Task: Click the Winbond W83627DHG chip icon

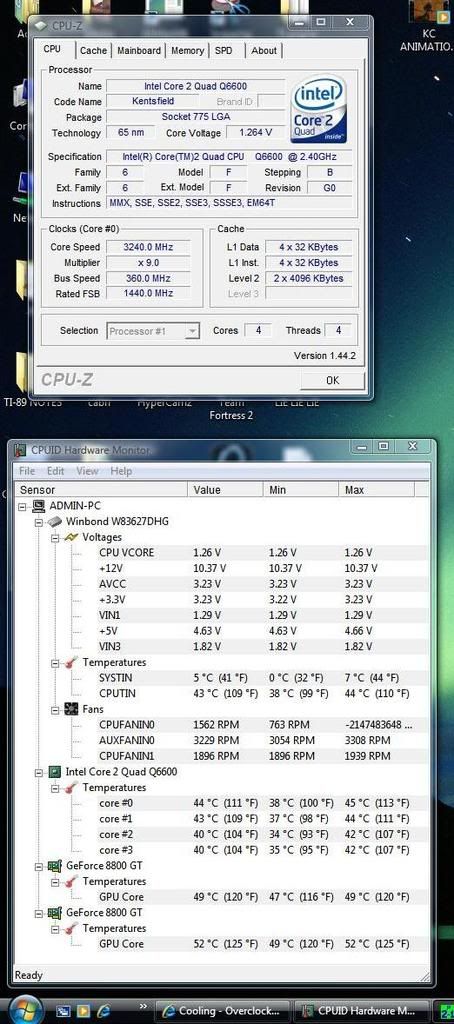Action: point(55,521)
